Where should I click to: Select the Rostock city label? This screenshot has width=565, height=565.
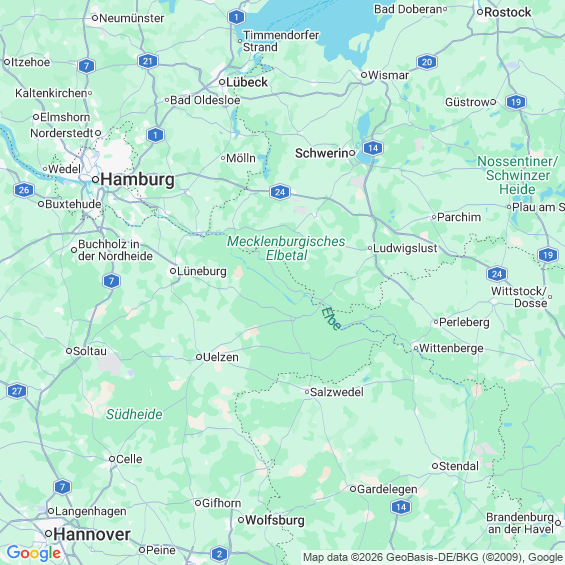click(507, 12)
